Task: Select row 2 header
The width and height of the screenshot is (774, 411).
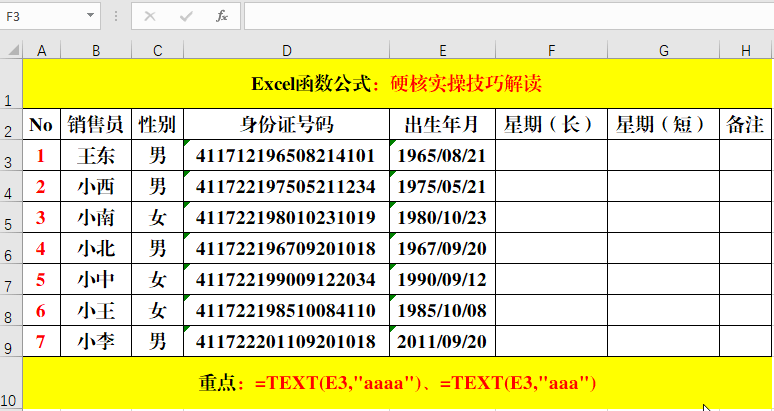Action: pos(11,124)
